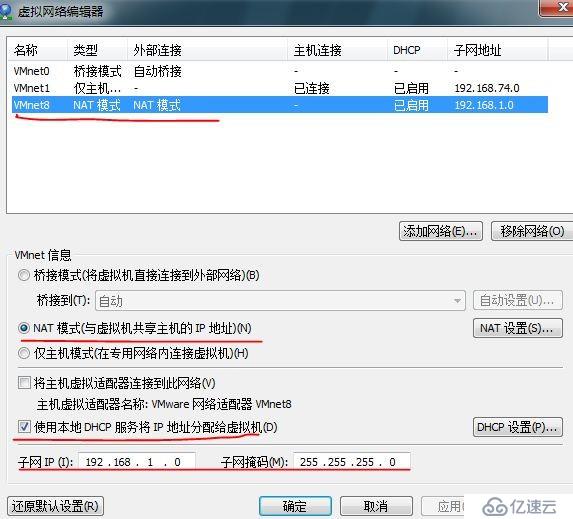Viewport: 573px width, 519px height.
Task: Click 桥接模式 type cell of VMnet0
Action: click(x=97, y=71)
